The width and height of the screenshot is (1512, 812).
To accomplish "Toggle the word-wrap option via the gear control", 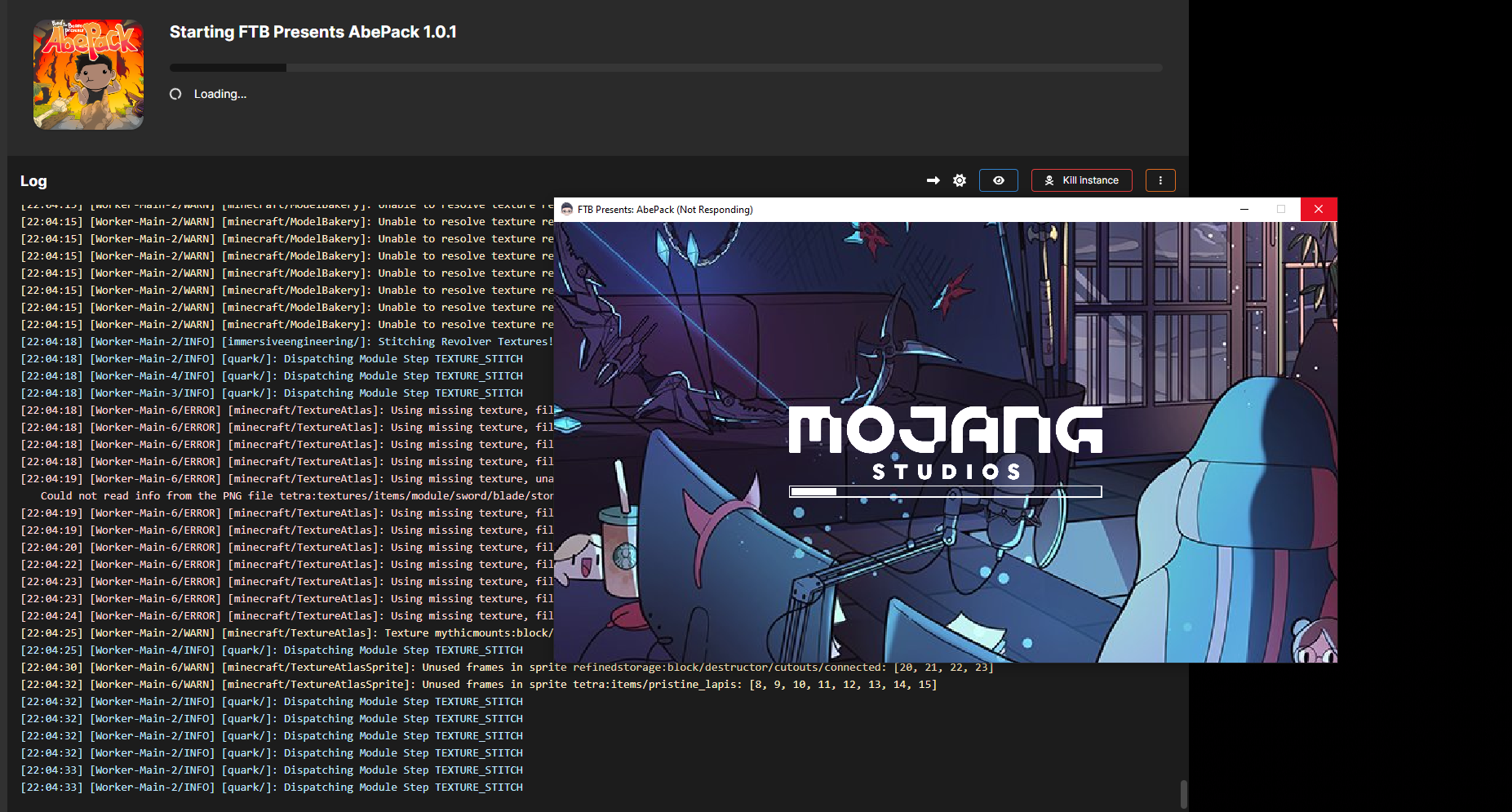I will point(959,180).
